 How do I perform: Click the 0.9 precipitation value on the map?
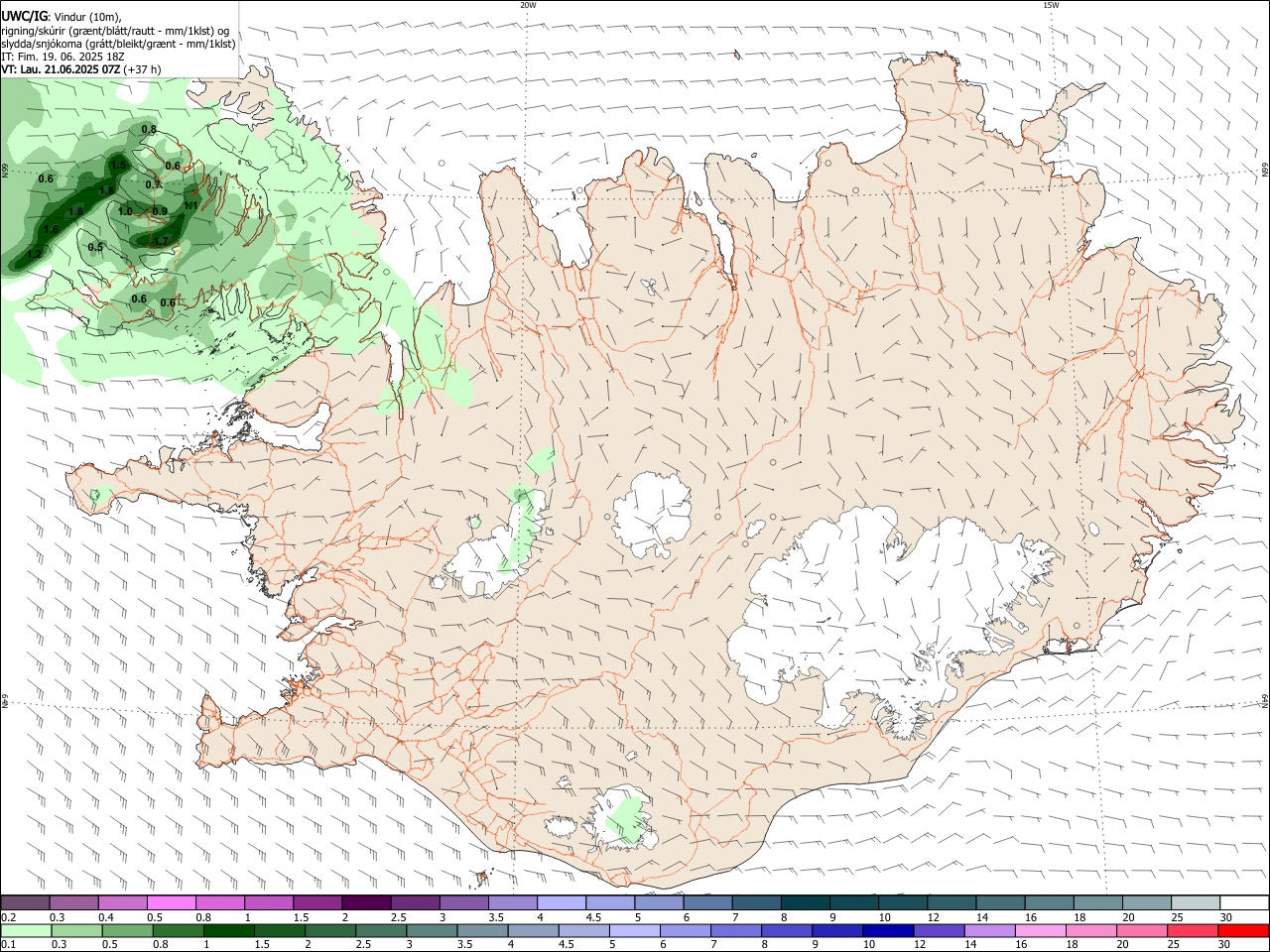160,211
